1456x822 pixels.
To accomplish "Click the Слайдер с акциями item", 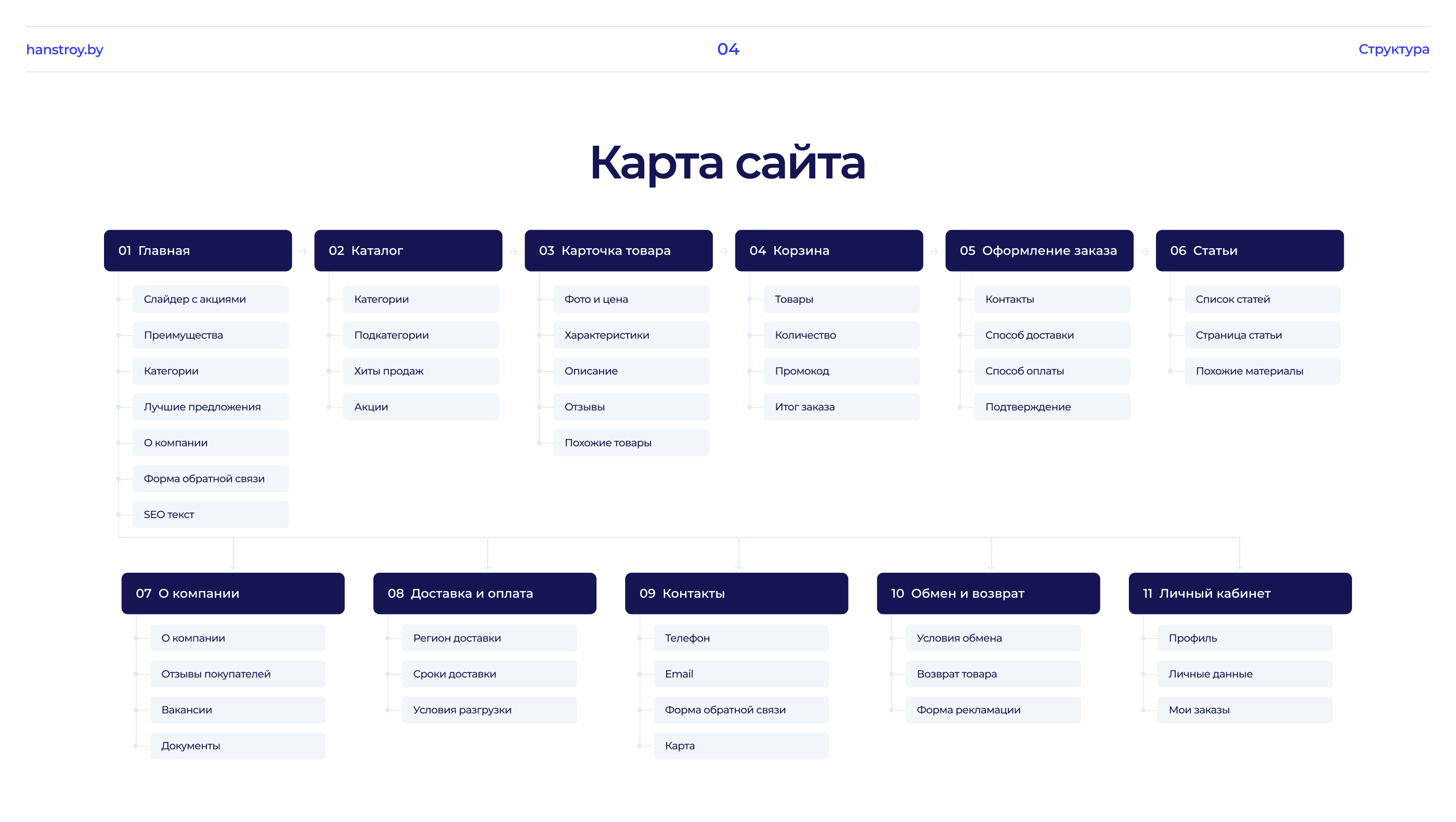I will 210,299.
